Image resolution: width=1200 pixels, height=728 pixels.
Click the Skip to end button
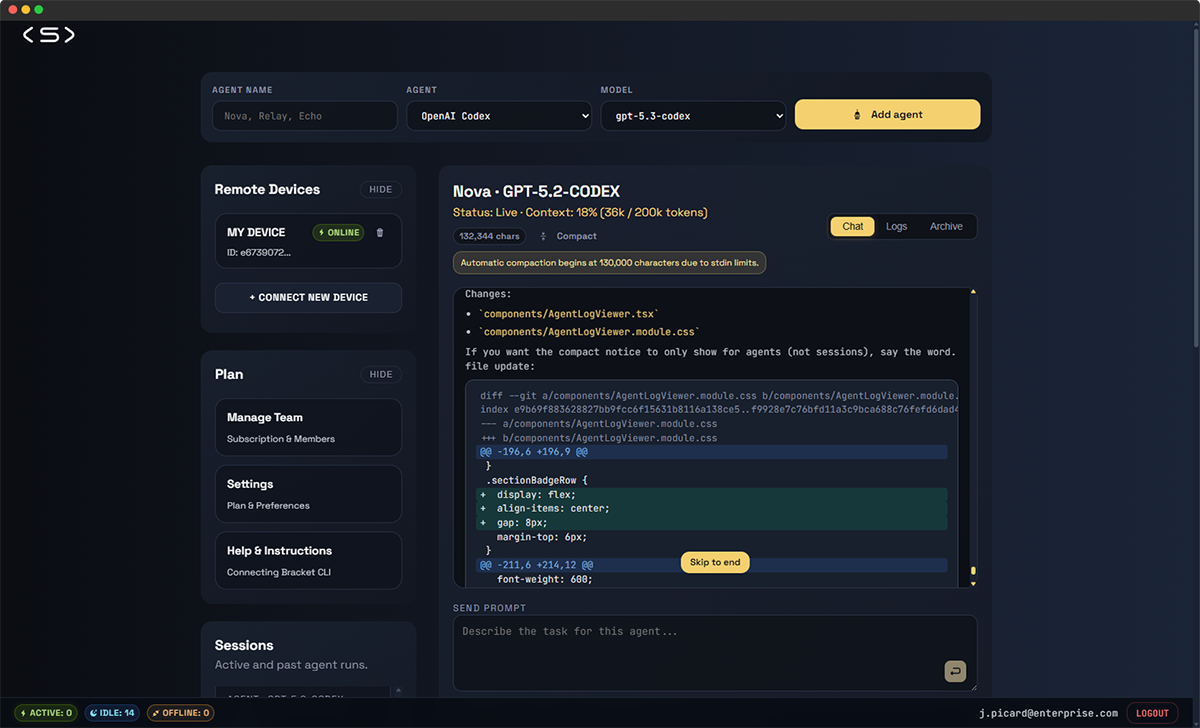pyautogui.click(x=714, y=562)
